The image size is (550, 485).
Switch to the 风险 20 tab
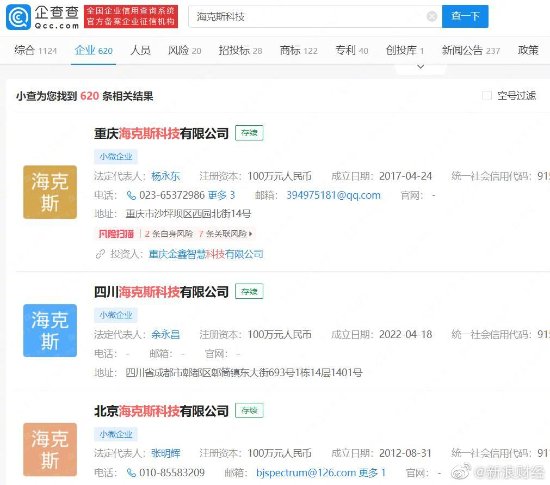tap(185, 50)
